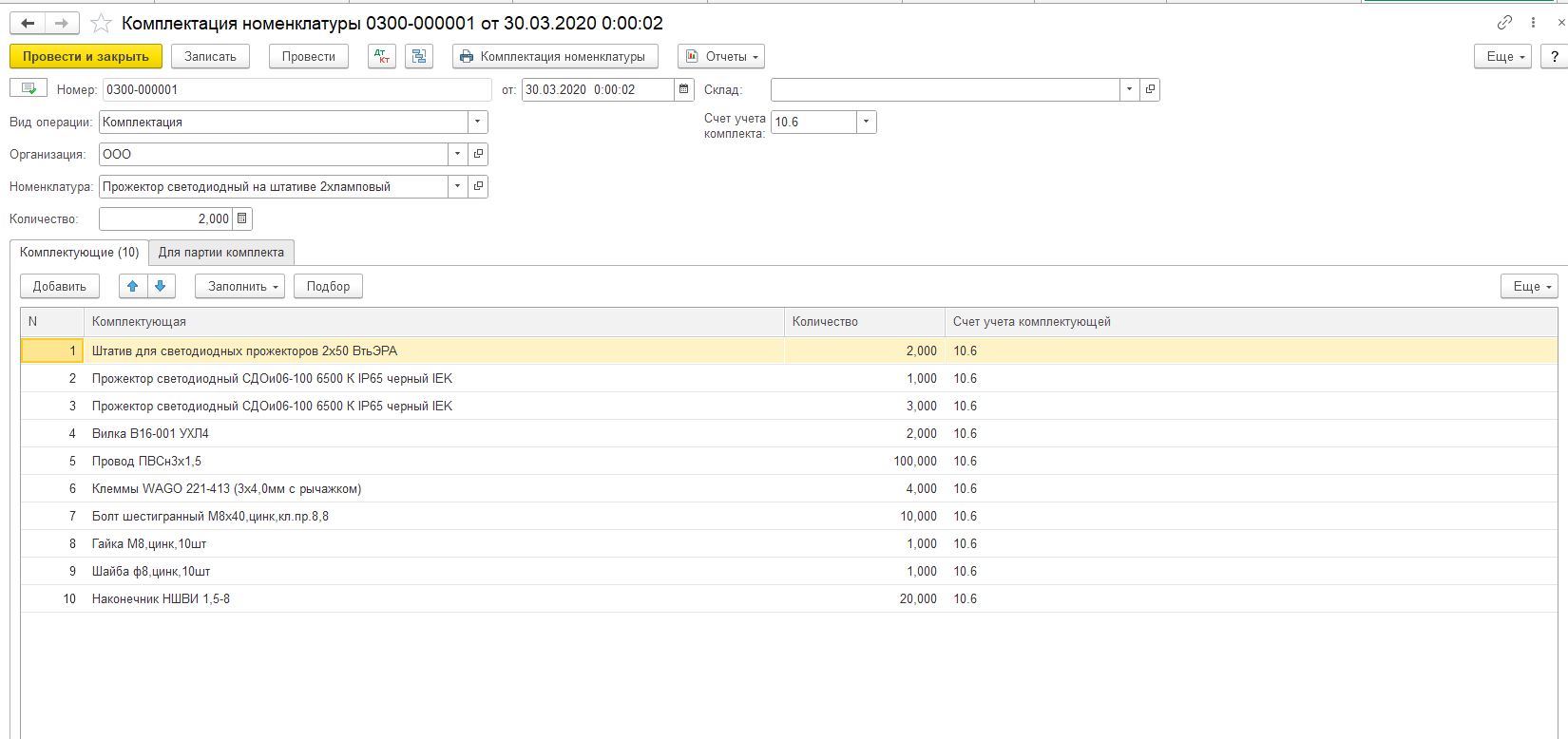Open the Дт/Кт postings icon
Screen dimensions: 1568x739
(x=382, y=57)
